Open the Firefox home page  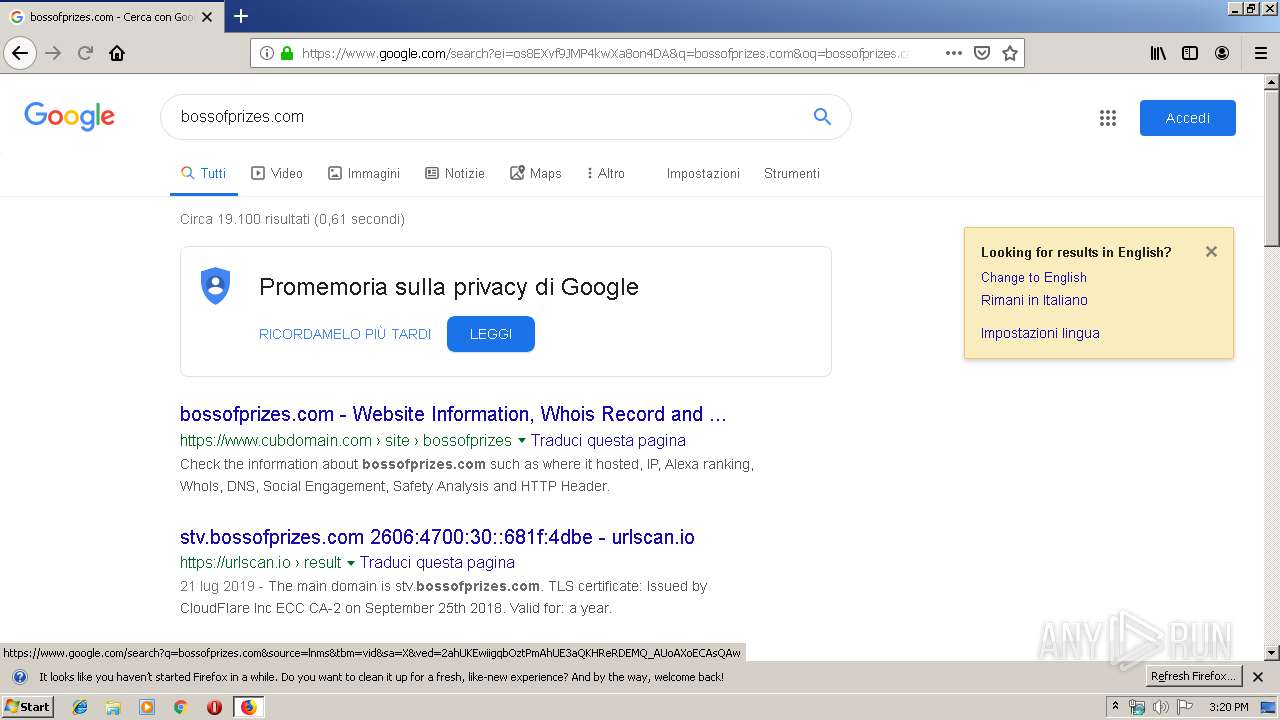click(117, 53)
